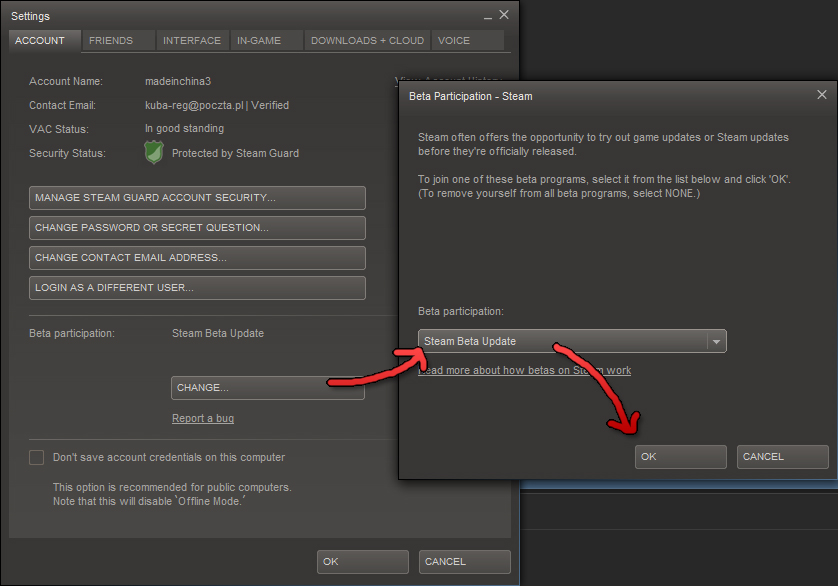Screen dimensions: 838x586
Task: Click Manage Steam Guard Account Security button
Action: (x=197, y=198)
